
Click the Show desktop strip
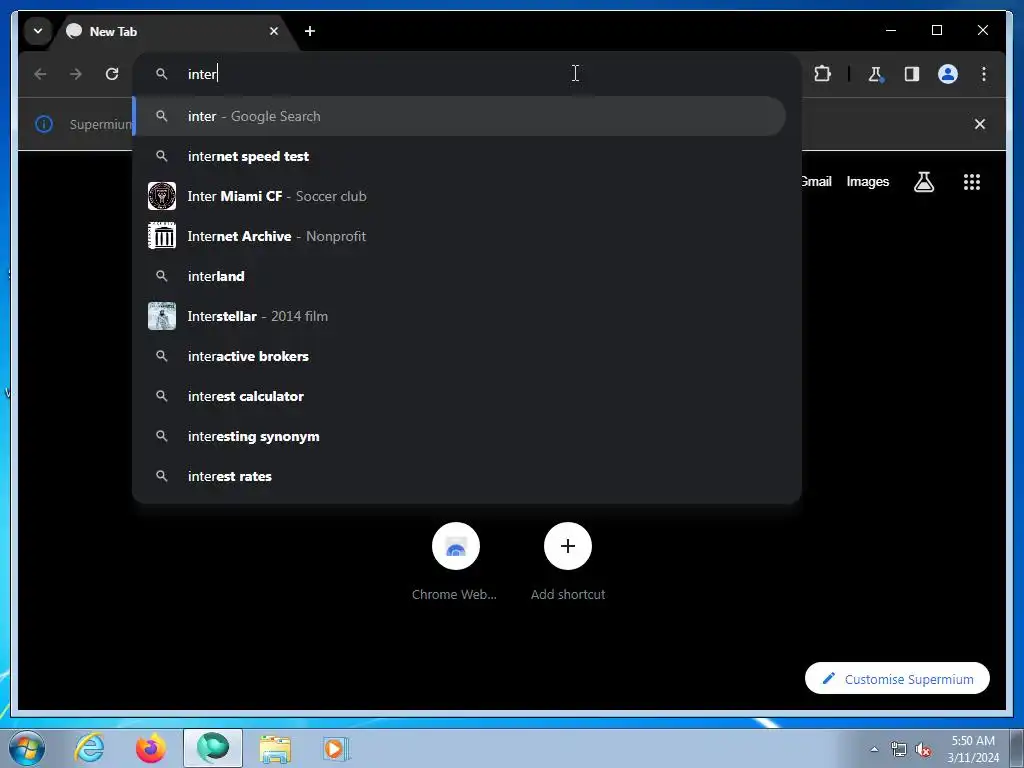(1017, 748)
